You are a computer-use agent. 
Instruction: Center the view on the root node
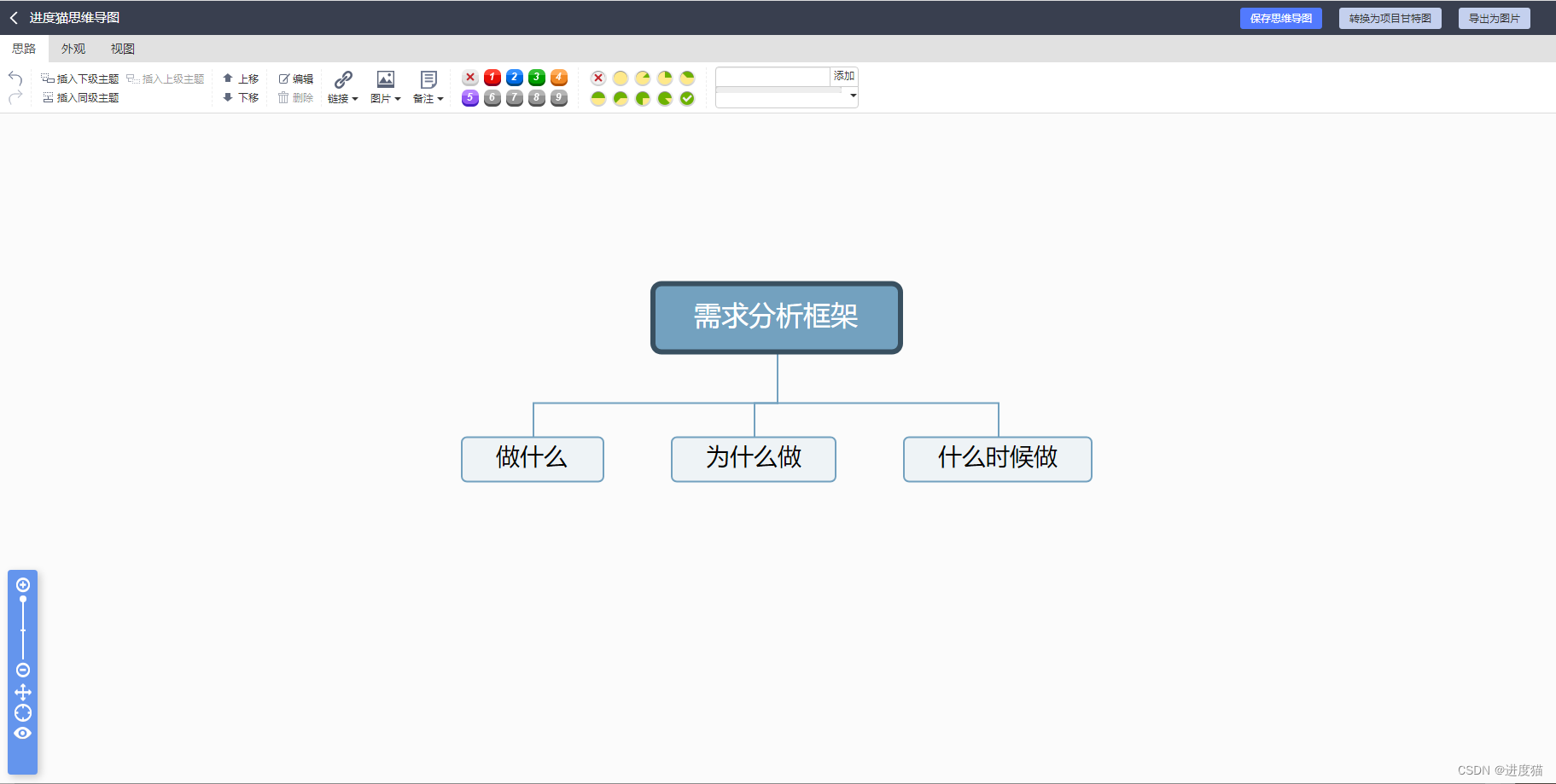23,712
